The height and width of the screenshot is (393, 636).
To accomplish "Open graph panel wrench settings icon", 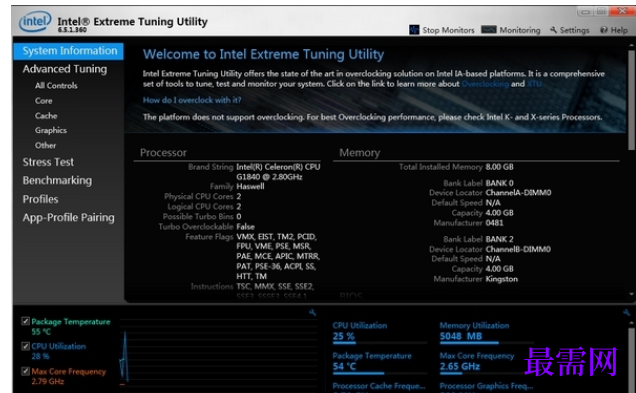I will [x=312, y=312].
